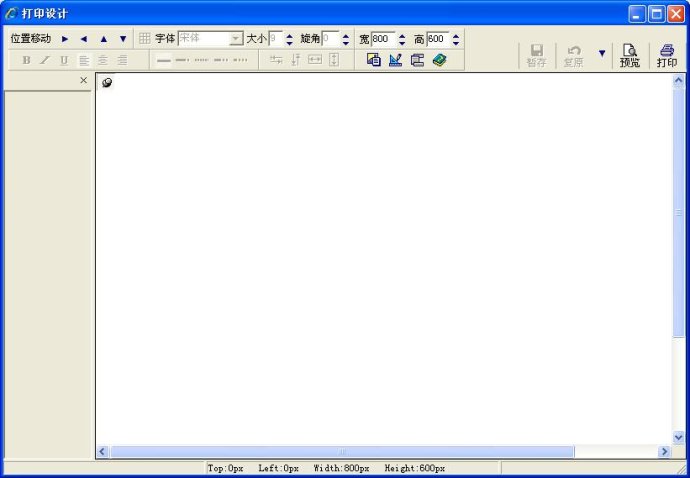690x478 pixels.
Task: Open the 字体 font dropdown
Action: (x=237, y=39)
